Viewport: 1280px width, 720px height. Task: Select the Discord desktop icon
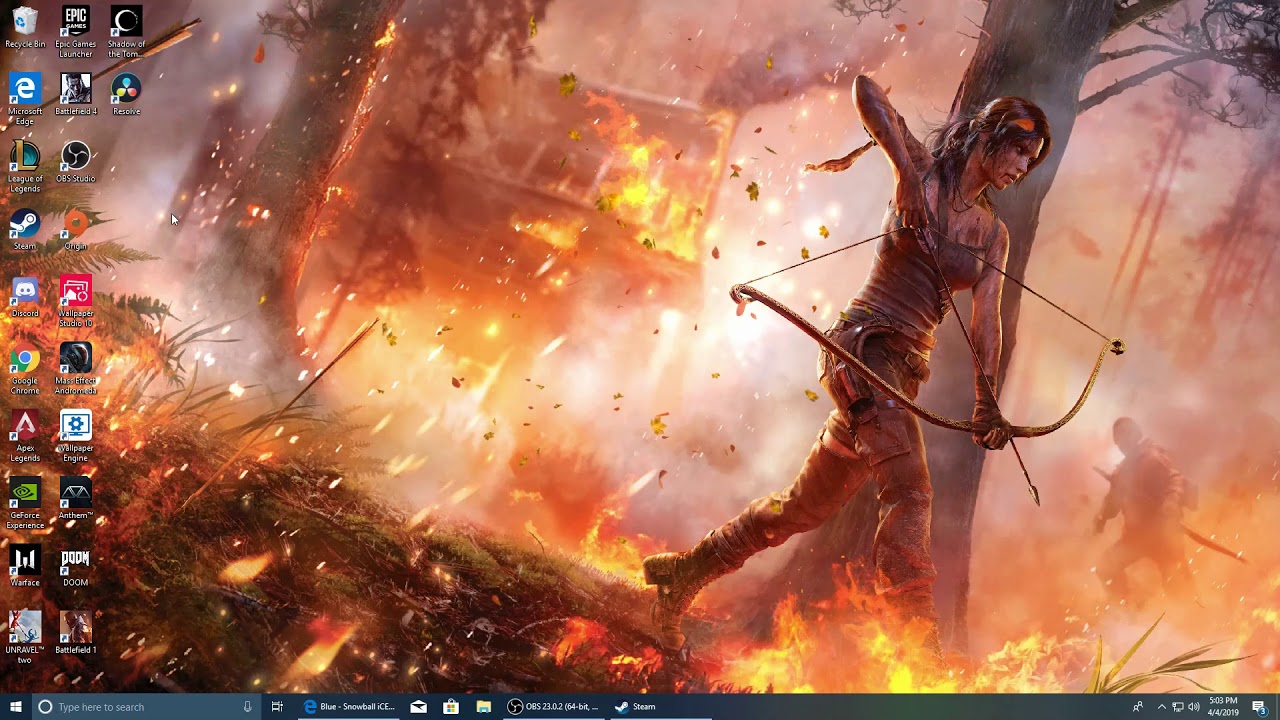click(x=25, y=297)
